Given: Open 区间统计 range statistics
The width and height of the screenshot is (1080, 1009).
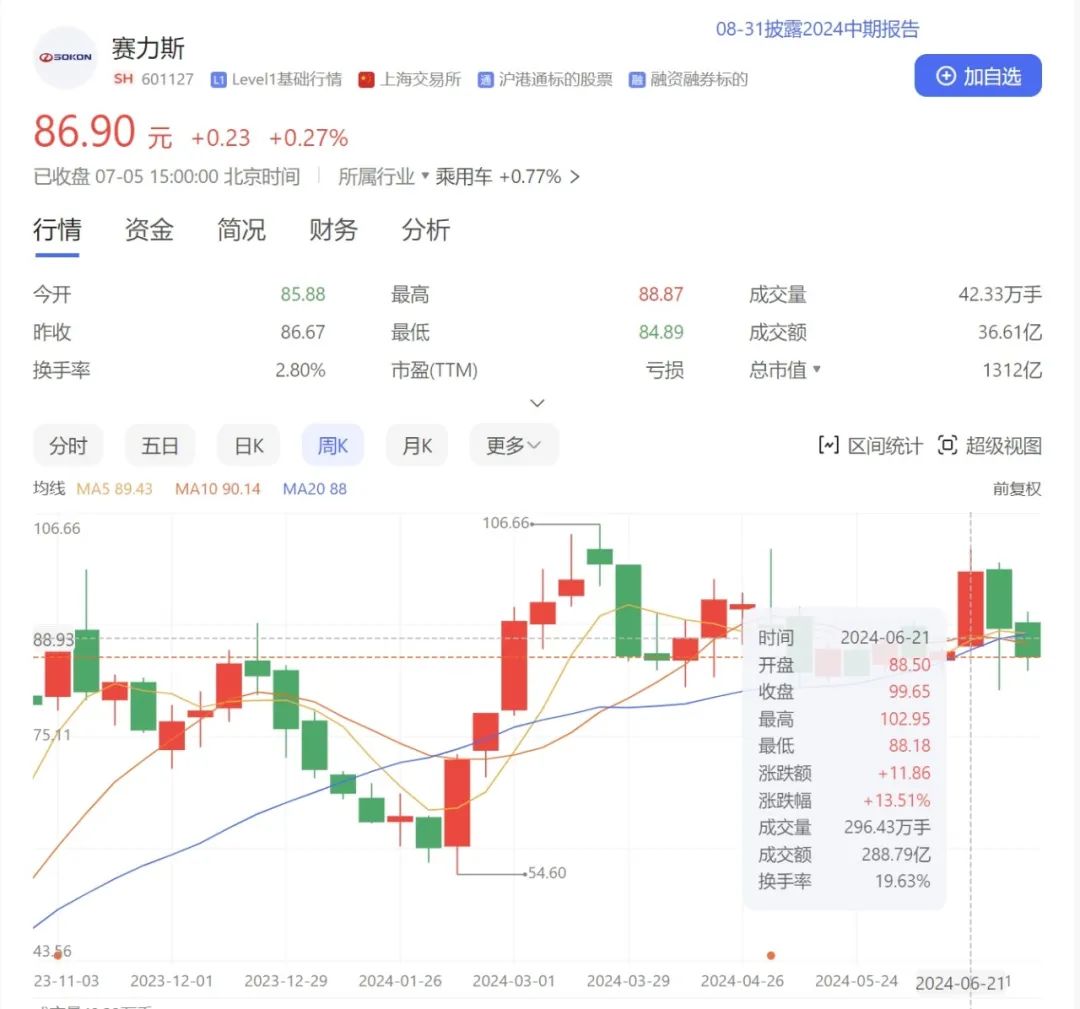Looking at the screenshot, I should [871, 446].
